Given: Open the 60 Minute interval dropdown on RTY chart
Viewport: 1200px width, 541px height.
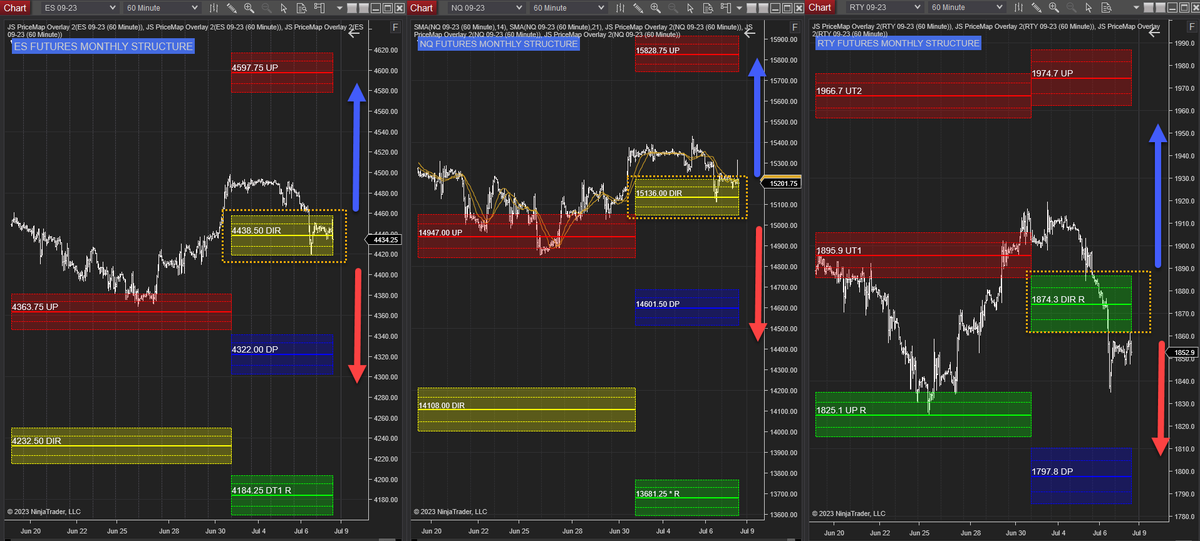Looking at the screenshot, I should tap(967, 8).
